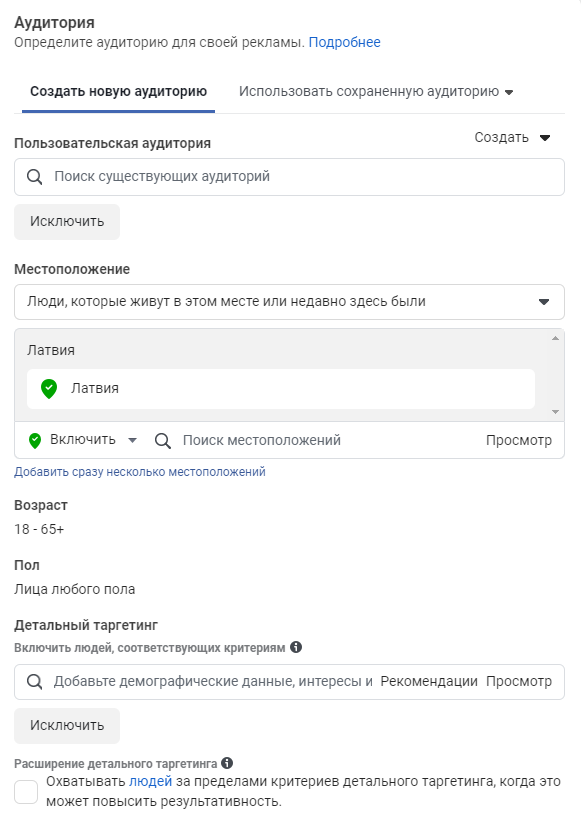
Task: Open Использовать сохраненную аудиторию tab
Action: click(376, 92)
